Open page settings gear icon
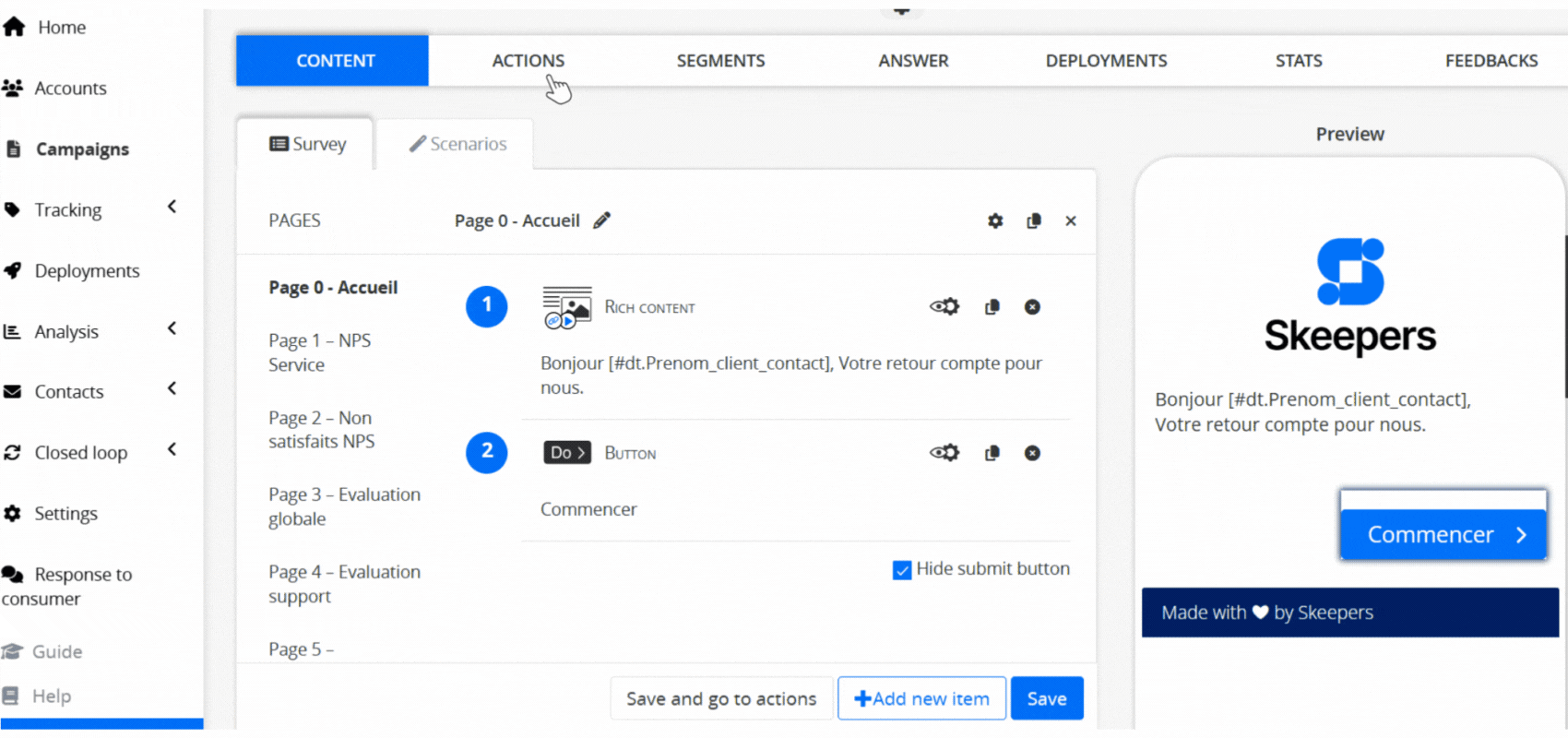This screenshot has height=738, width=1568. click(995, 221)
